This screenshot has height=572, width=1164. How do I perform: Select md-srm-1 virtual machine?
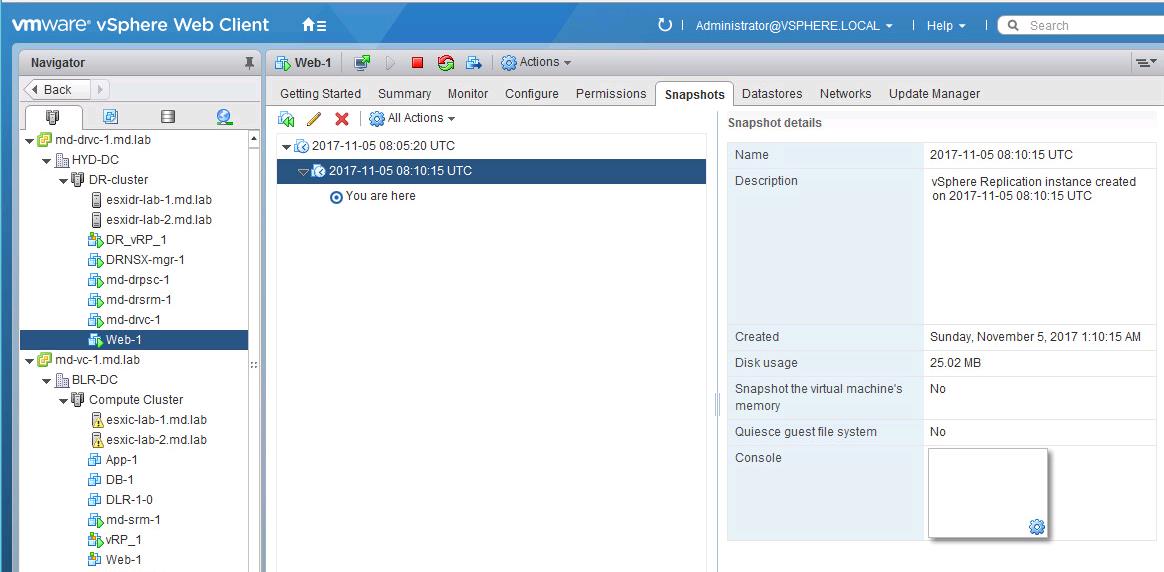133,520
